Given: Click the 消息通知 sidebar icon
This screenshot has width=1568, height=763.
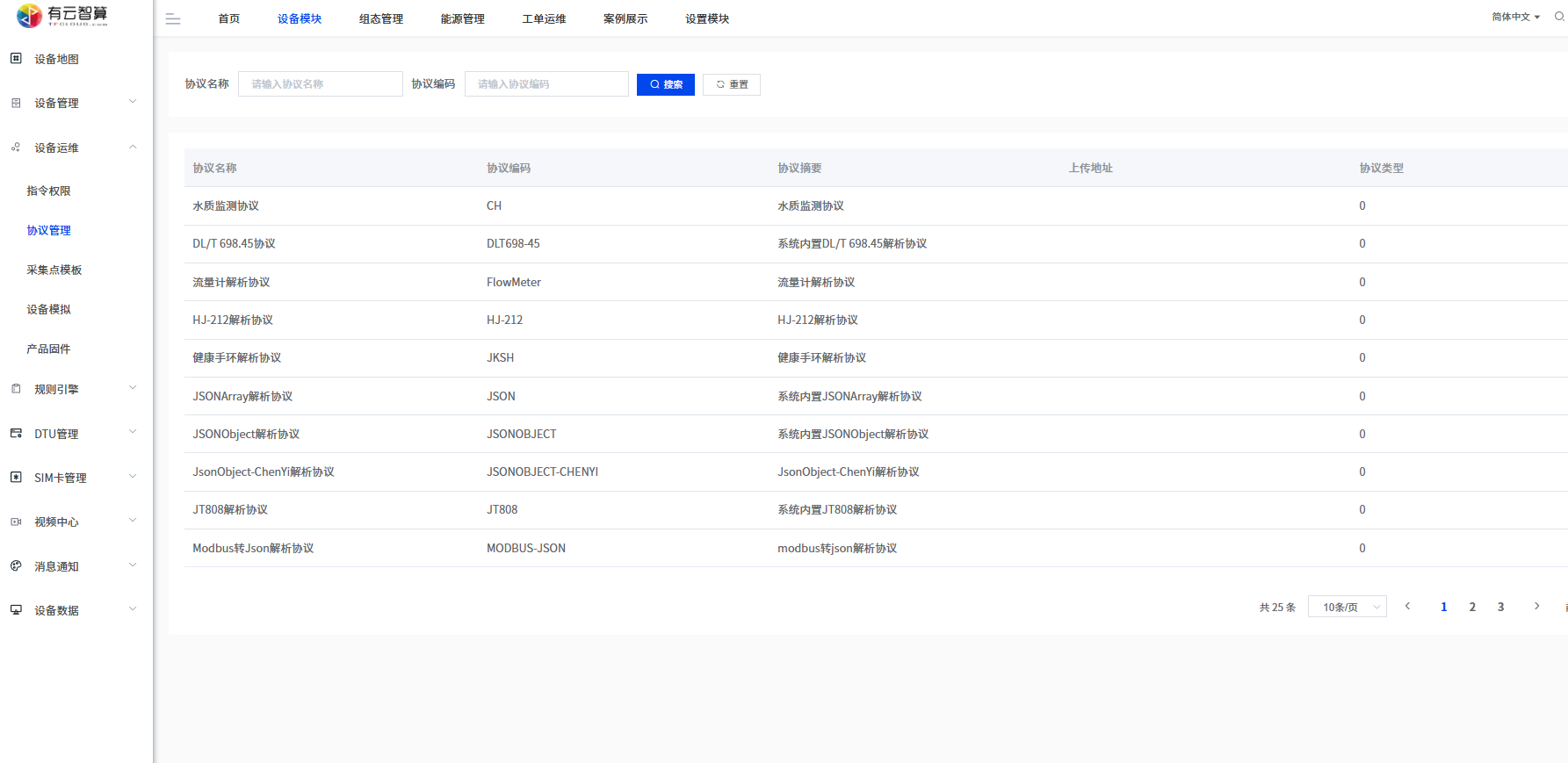Looking at the screenshot, I should pyautogui.click(x=16, y=566).
